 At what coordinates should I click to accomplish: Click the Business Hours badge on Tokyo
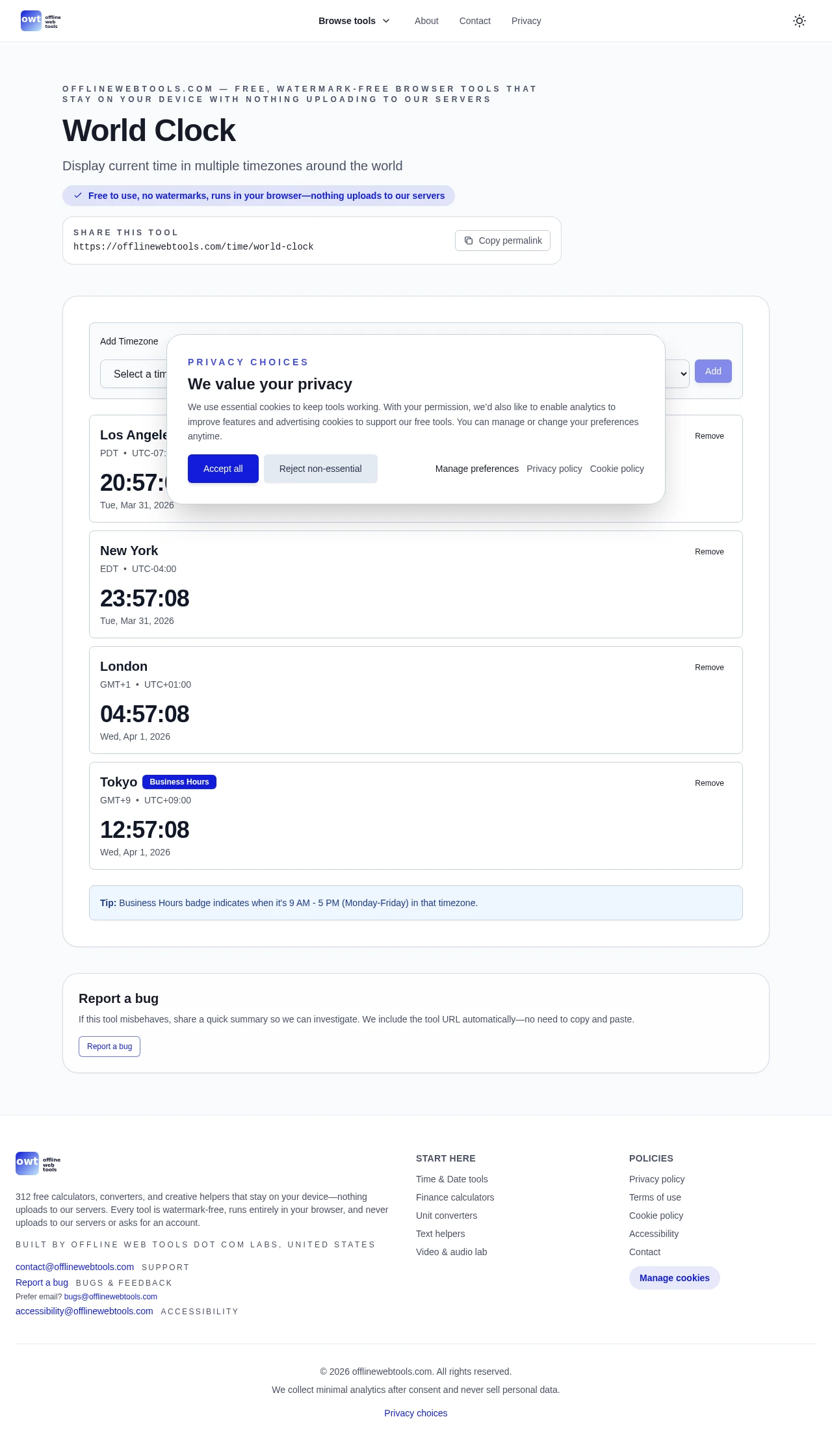179,782
